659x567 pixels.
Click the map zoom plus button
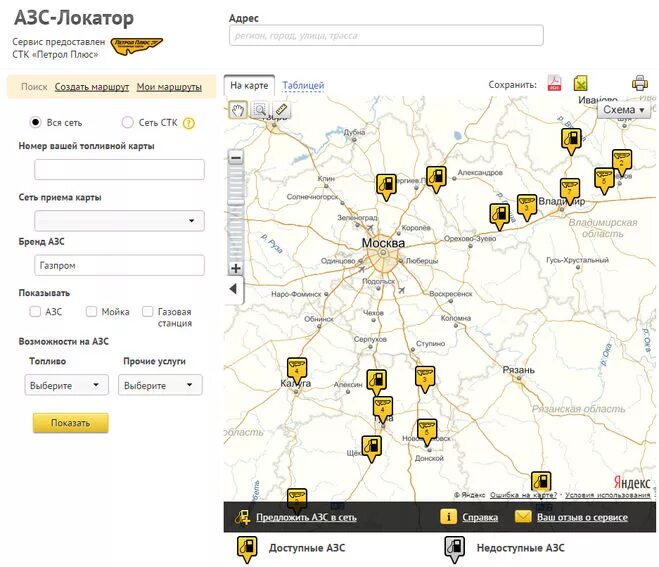coord(236,268)
